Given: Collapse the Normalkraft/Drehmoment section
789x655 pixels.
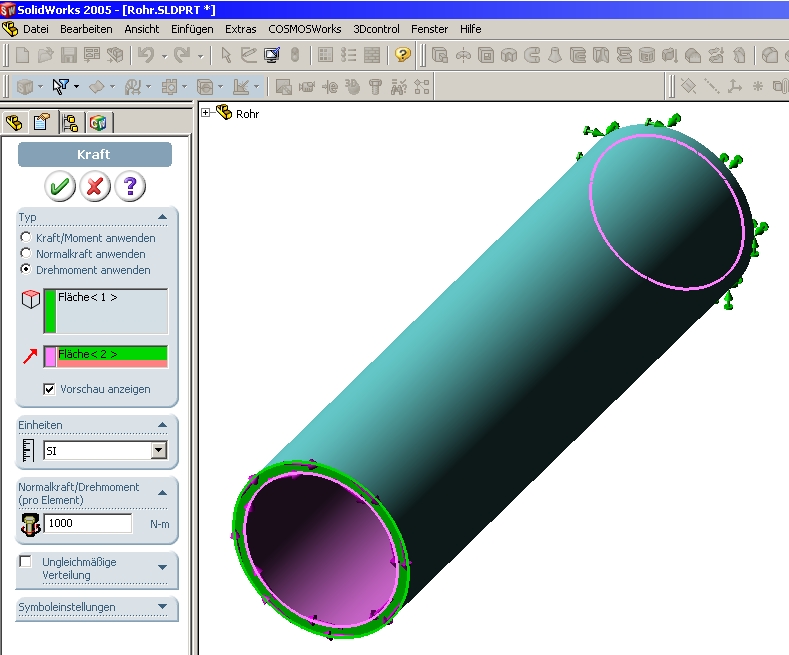Looking at the screenshot, I should pos(162,493).
